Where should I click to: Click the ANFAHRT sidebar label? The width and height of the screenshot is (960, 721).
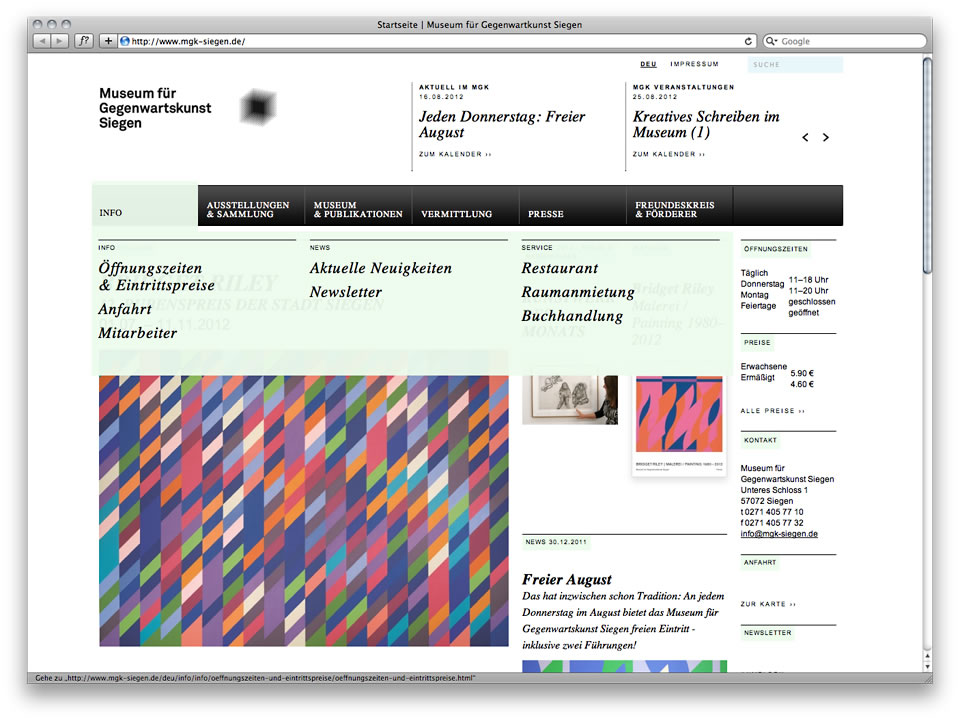760,562
